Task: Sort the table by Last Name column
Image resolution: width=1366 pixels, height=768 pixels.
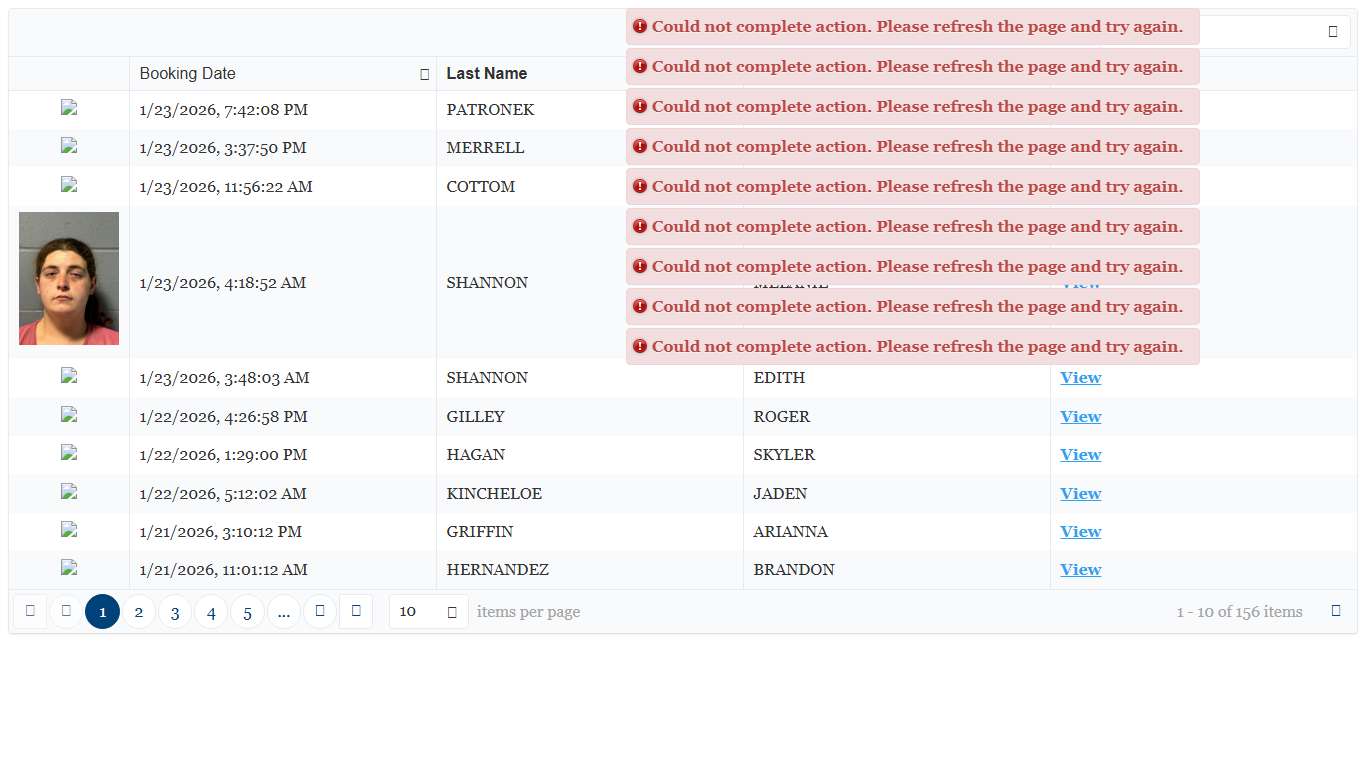Action: [x=487, y=74]
